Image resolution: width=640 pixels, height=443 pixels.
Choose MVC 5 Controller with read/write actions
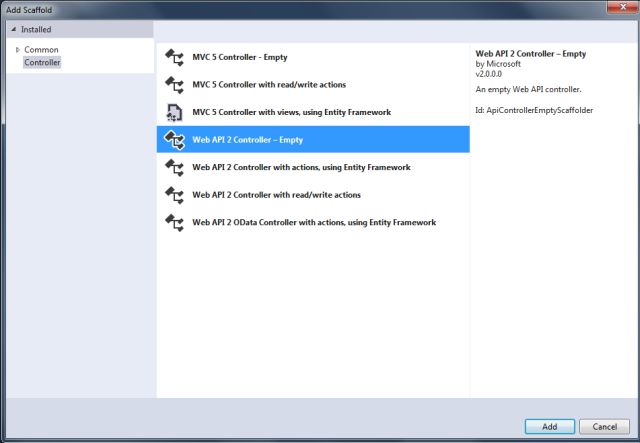click(313, 85)
